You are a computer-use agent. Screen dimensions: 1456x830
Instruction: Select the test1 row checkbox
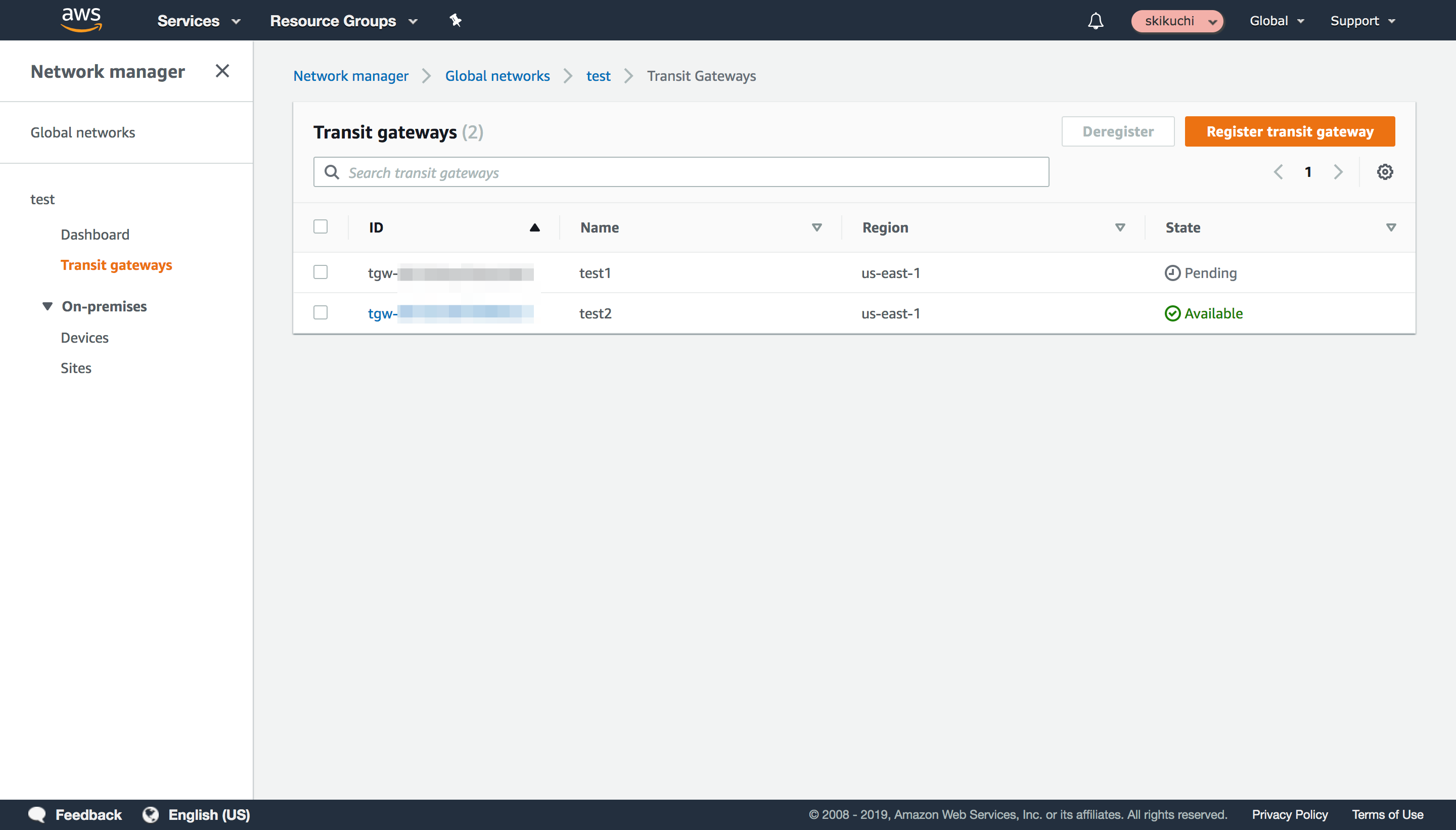click(x=321, y=272)
